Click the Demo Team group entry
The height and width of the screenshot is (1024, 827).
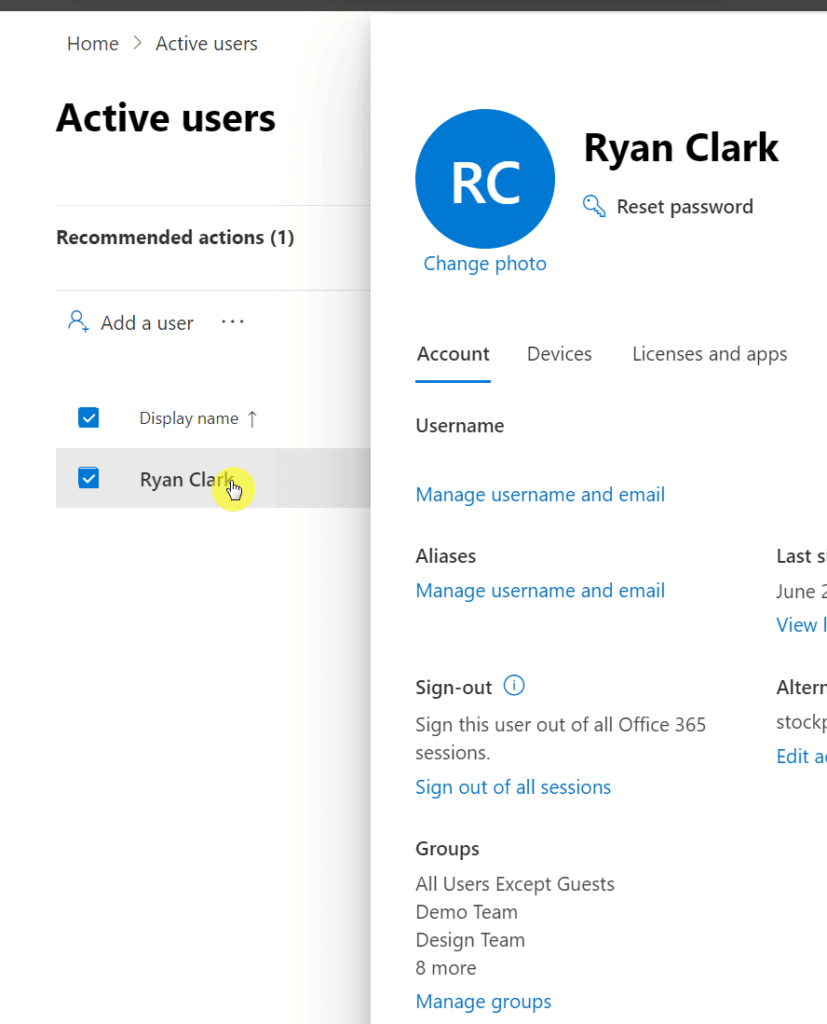point(466,912)
